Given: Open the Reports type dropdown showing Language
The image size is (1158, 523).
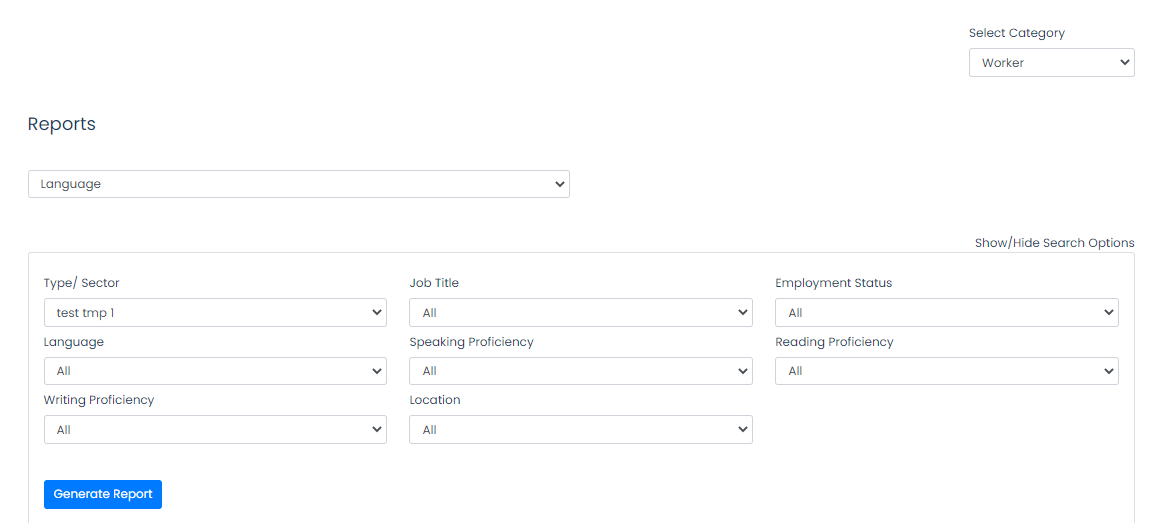Looking at the screenshot, I should [298, 184].
